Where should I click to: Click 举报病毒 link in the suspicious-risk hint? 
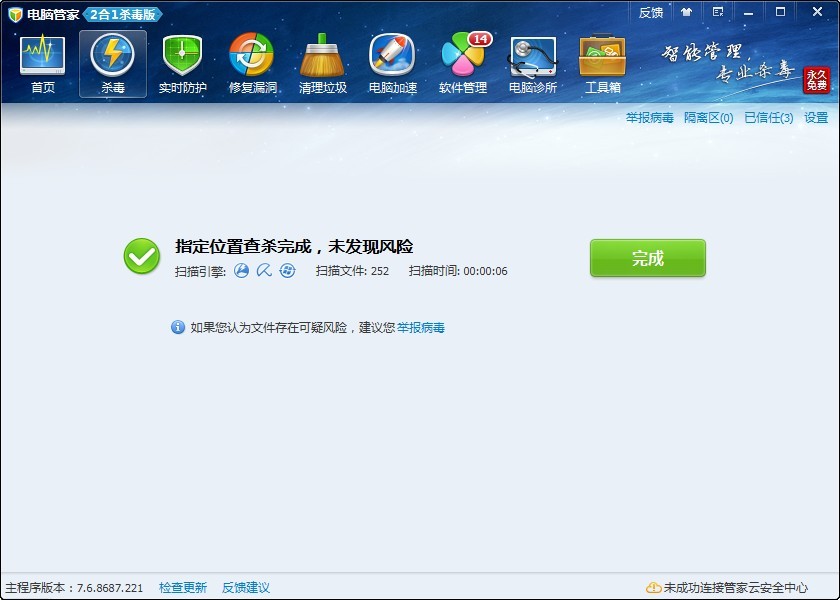421,327
